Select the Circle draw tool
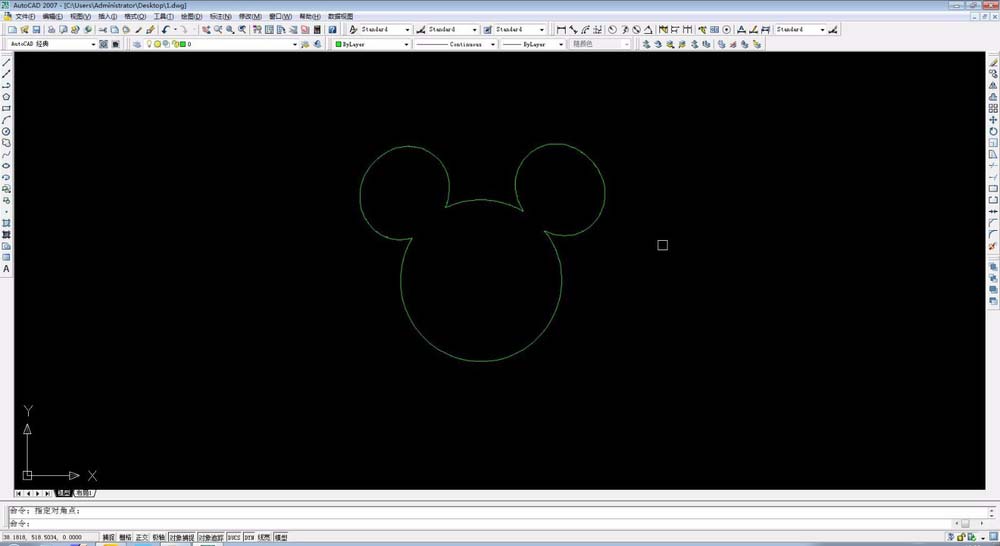1000x546 pixels. pos(6,131)
